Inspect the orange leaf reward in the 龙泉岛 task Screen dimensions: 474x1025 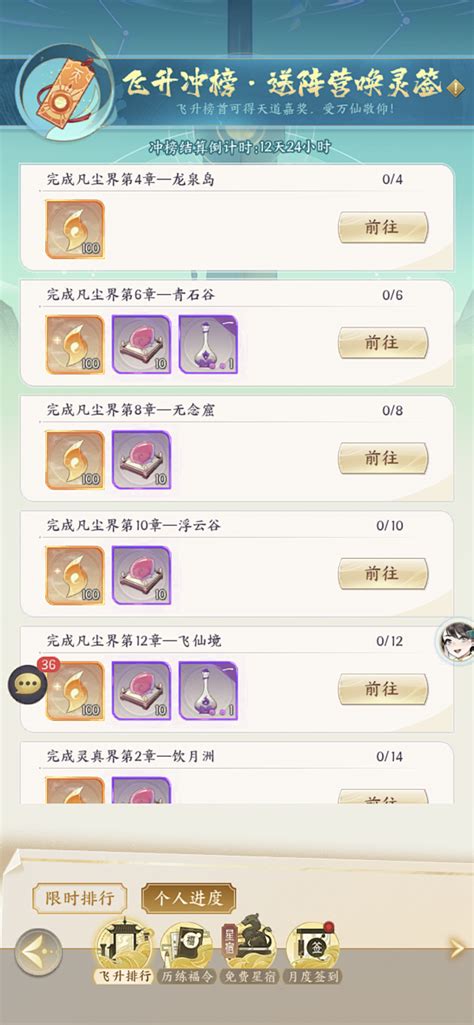click(x=75, y=229)
